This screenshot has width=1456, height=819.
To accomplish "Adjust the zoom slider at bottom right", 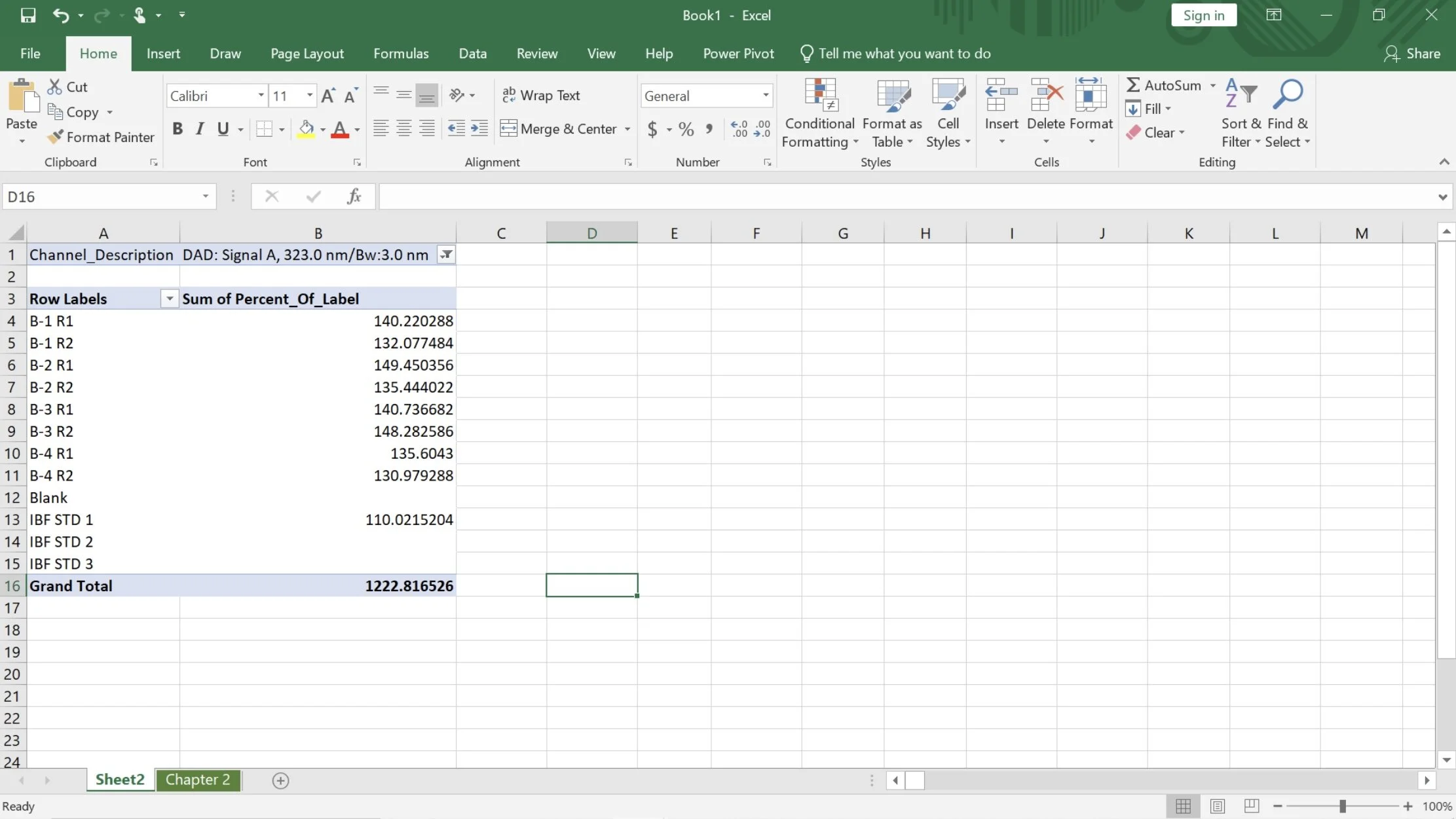I will (x=1341, y=807).
